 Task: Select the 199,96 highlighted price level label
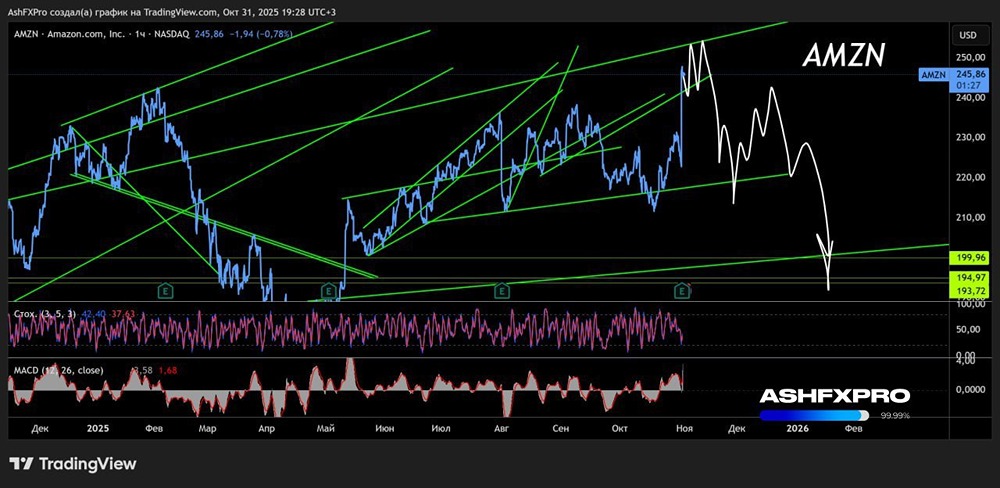(x=968, y=258)
